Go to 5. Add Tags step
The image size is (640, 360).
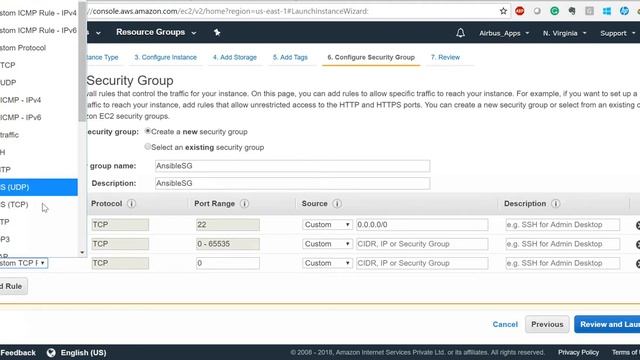(290, 57)
